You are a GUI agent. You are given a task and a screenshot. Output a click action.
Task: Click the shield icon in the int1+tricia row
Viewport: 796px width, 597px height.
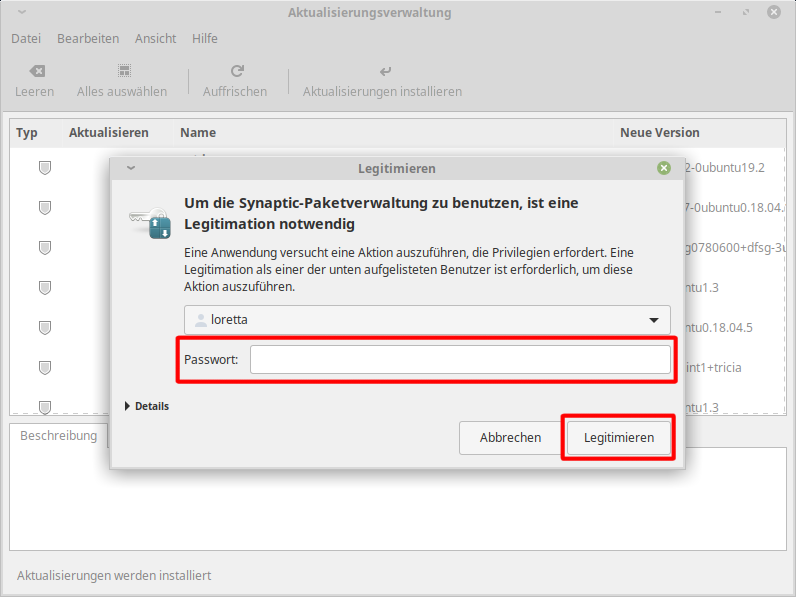pyautogui.click(x=45, y=368)
